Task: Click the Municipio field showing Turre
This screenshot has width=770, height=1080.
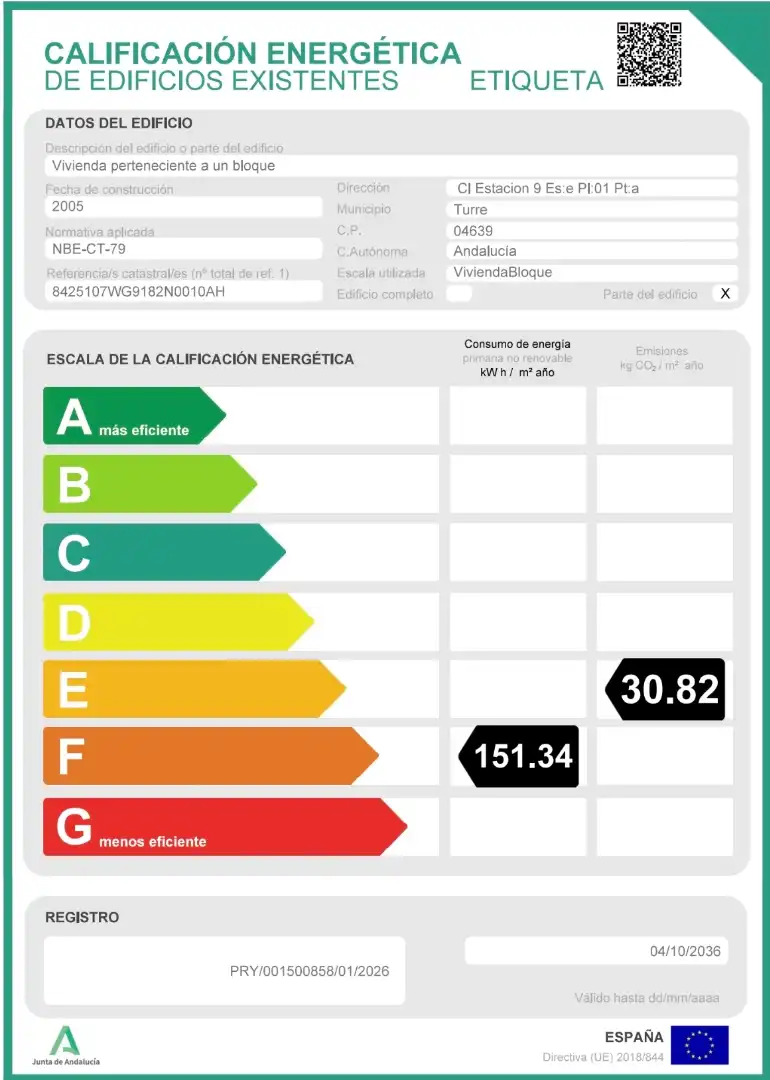Action: [x=592, y=209]
